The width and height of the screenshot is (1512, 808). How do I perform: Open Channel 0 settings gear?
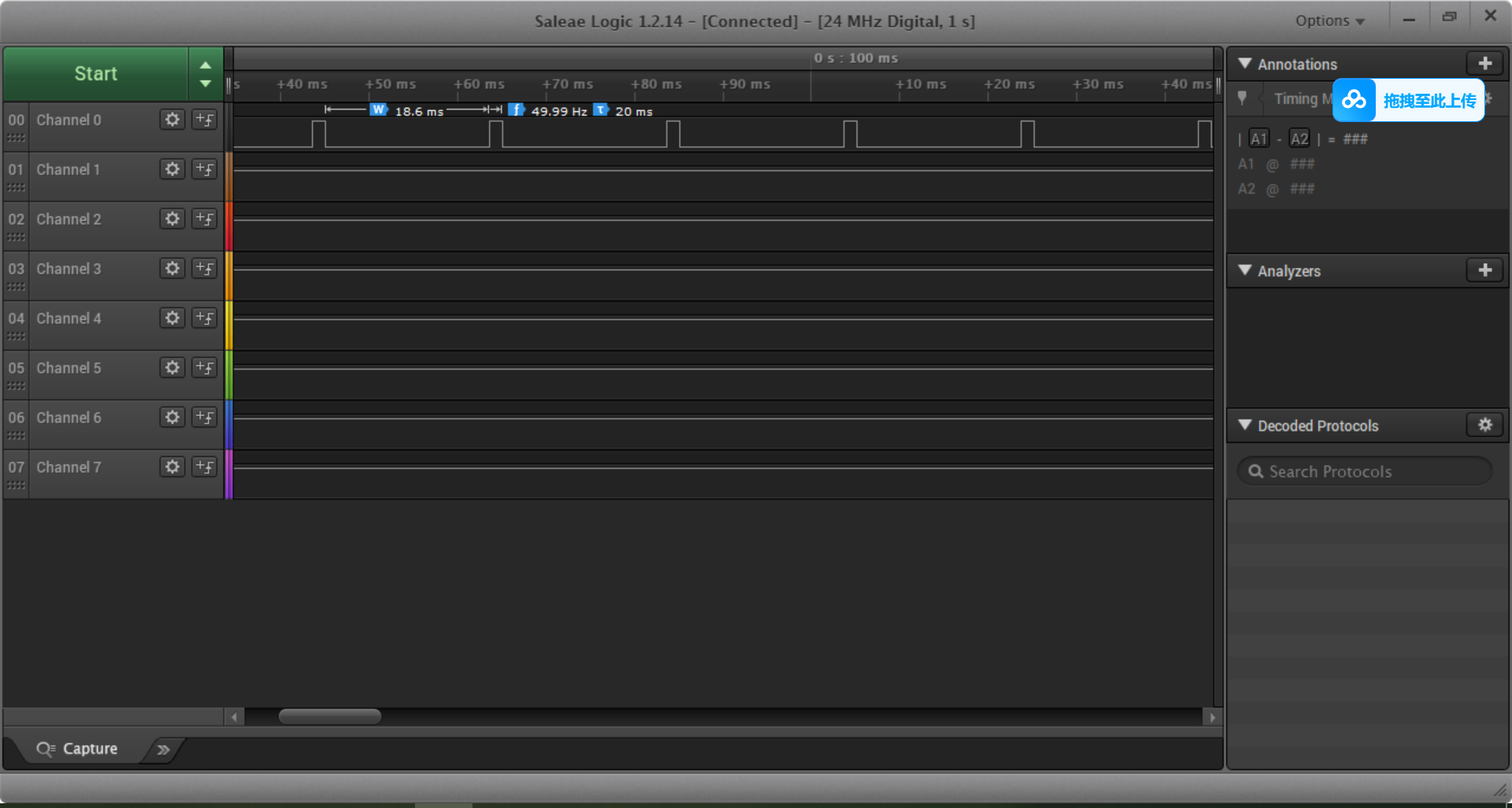pyautogui.click(x=172, y=120)
